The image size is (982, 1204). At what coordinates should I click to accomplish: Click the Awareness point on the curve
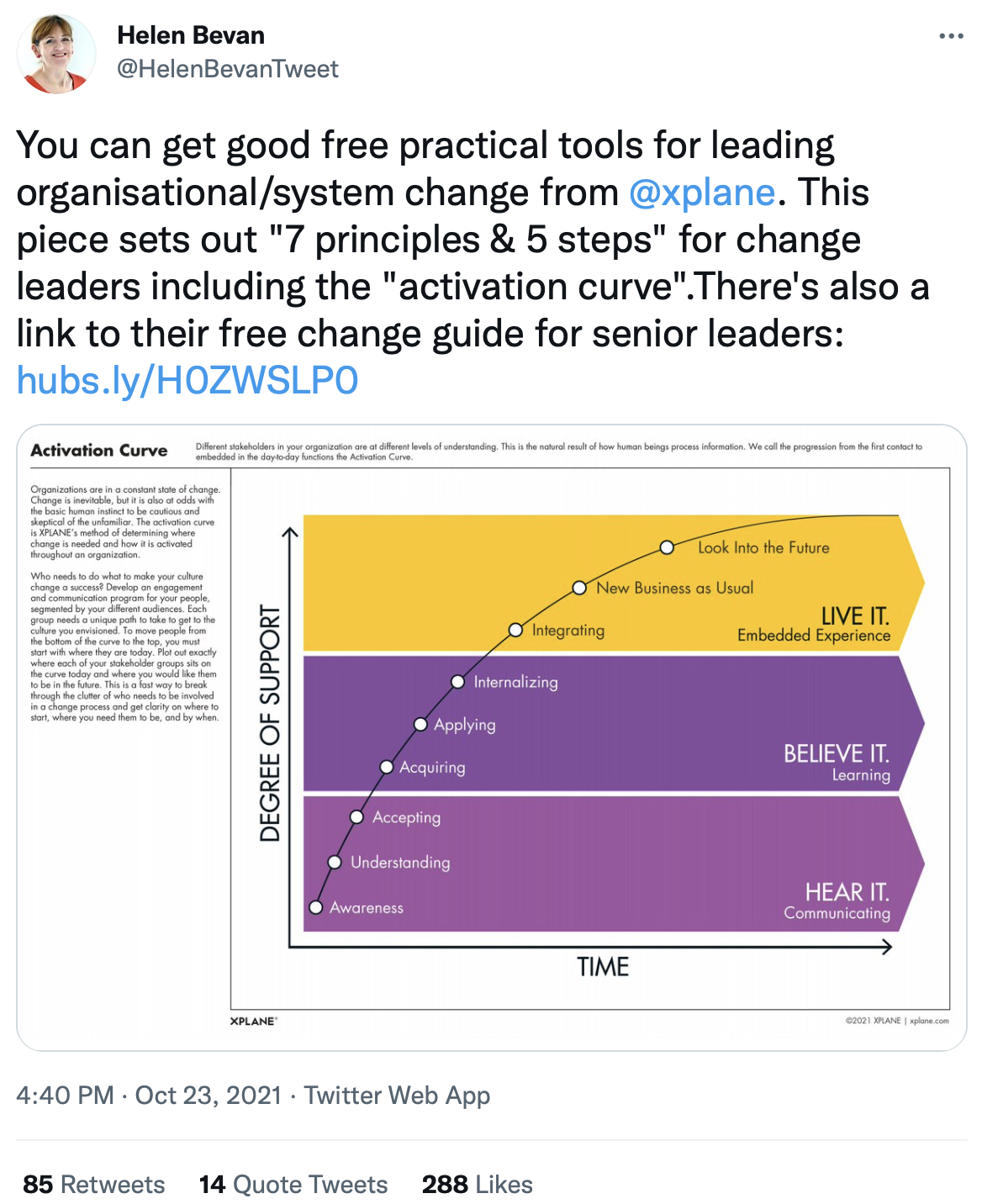click(316, 907)
